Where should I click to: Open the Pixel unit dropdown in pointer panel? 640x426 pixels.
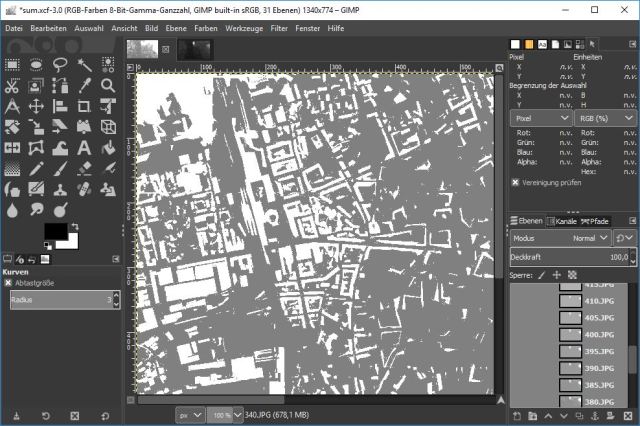point(541,118)
